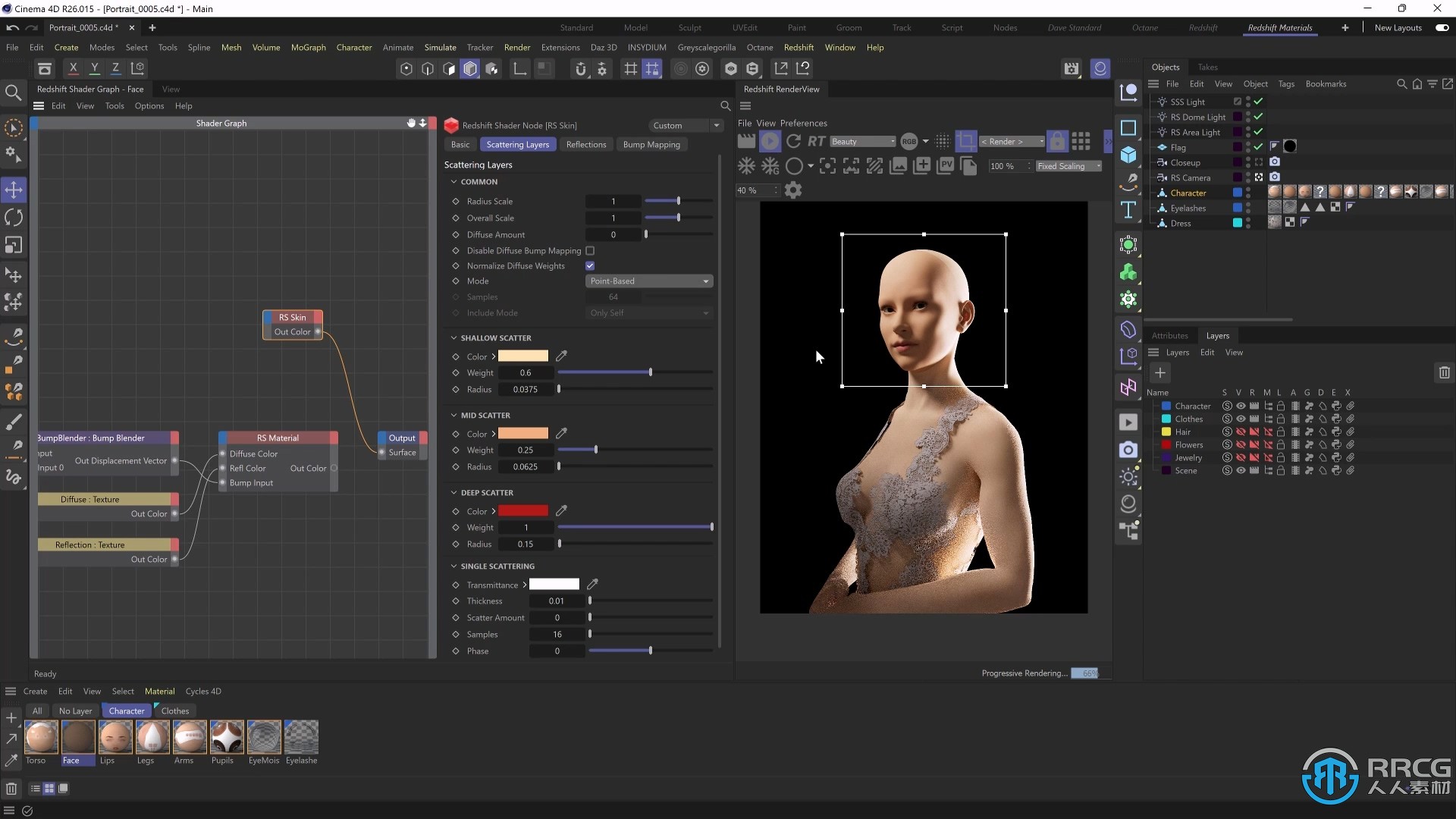Pick shallow scatter color with eyedropper

click(561, 356)
